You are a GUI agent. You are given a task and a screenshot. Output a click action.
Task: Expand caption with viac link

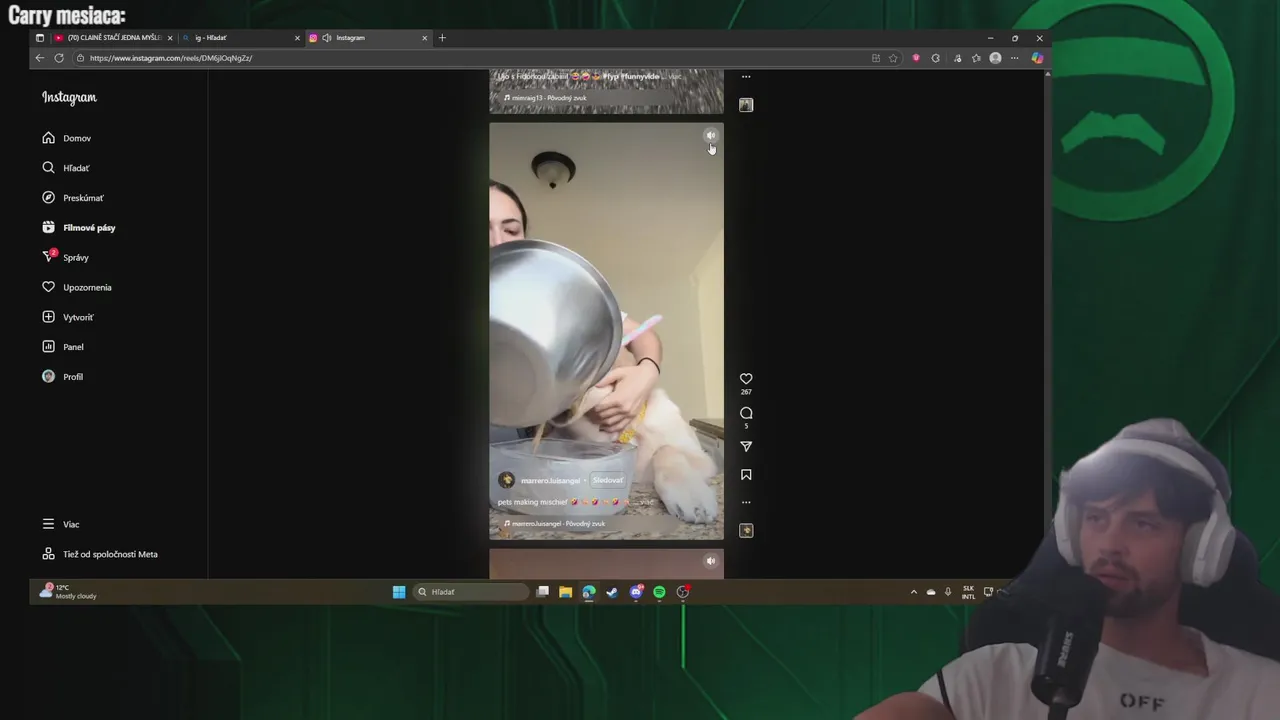click(x=647, y=502)
